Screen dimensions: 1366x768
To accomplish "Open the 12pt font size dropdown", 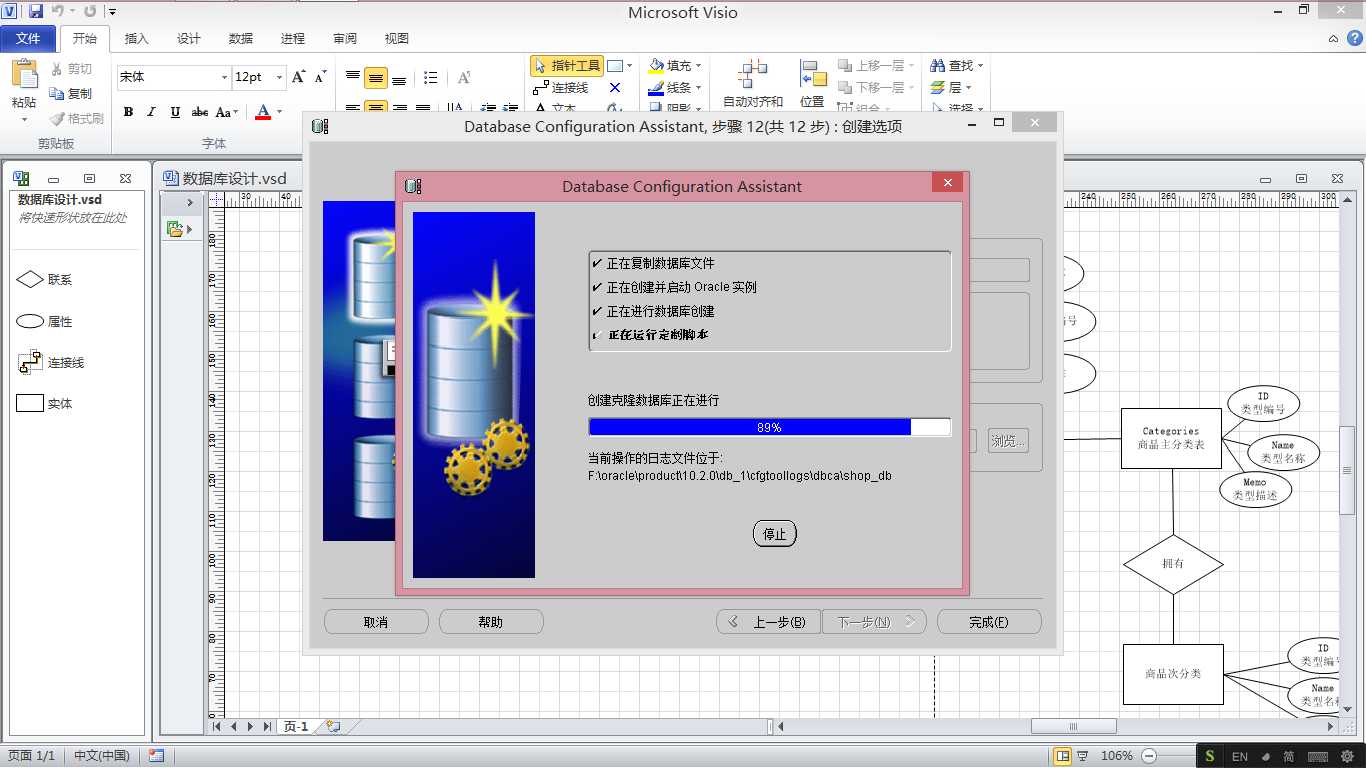I will coord(278,77).
